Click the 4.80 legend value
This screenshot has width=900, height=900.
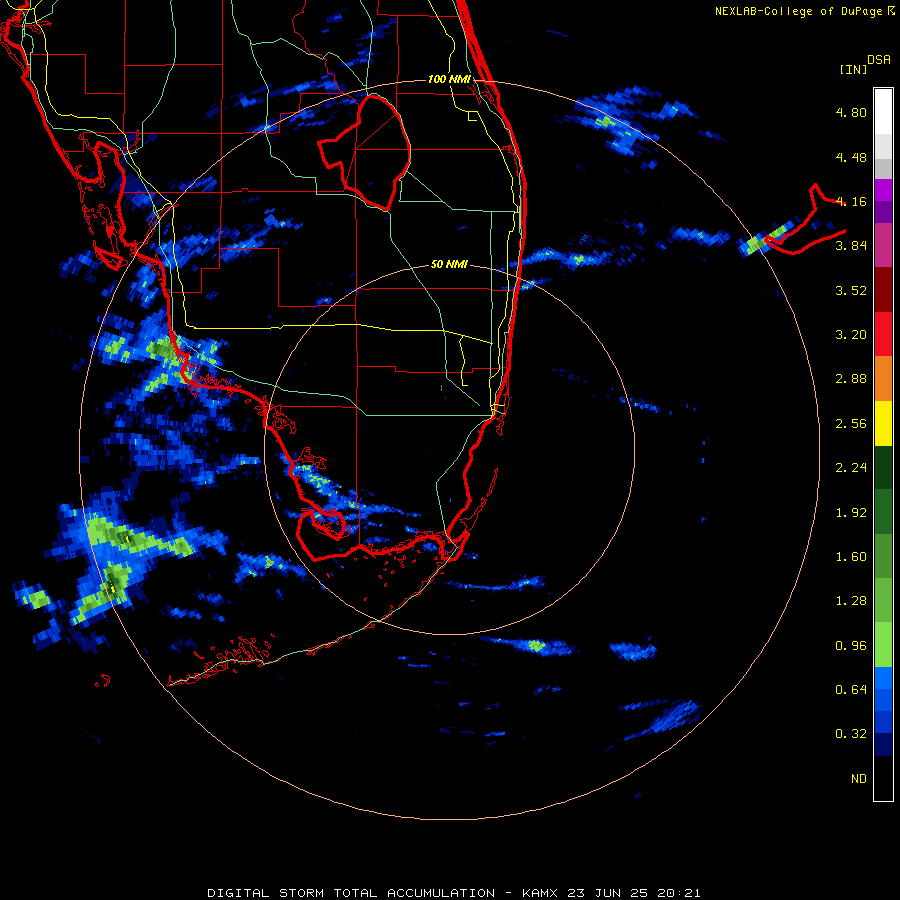tap(851, 112)
